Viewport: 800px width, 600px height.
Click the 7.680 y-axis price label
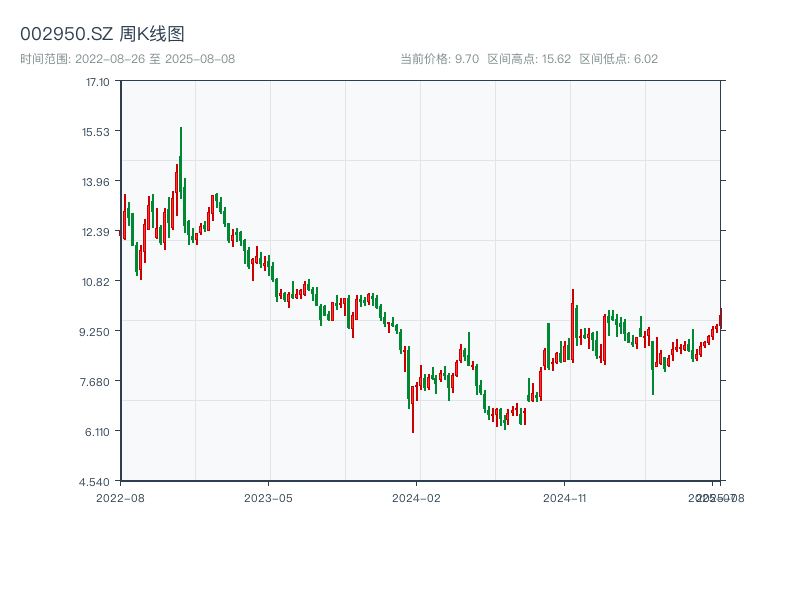(x=96, y=381)
